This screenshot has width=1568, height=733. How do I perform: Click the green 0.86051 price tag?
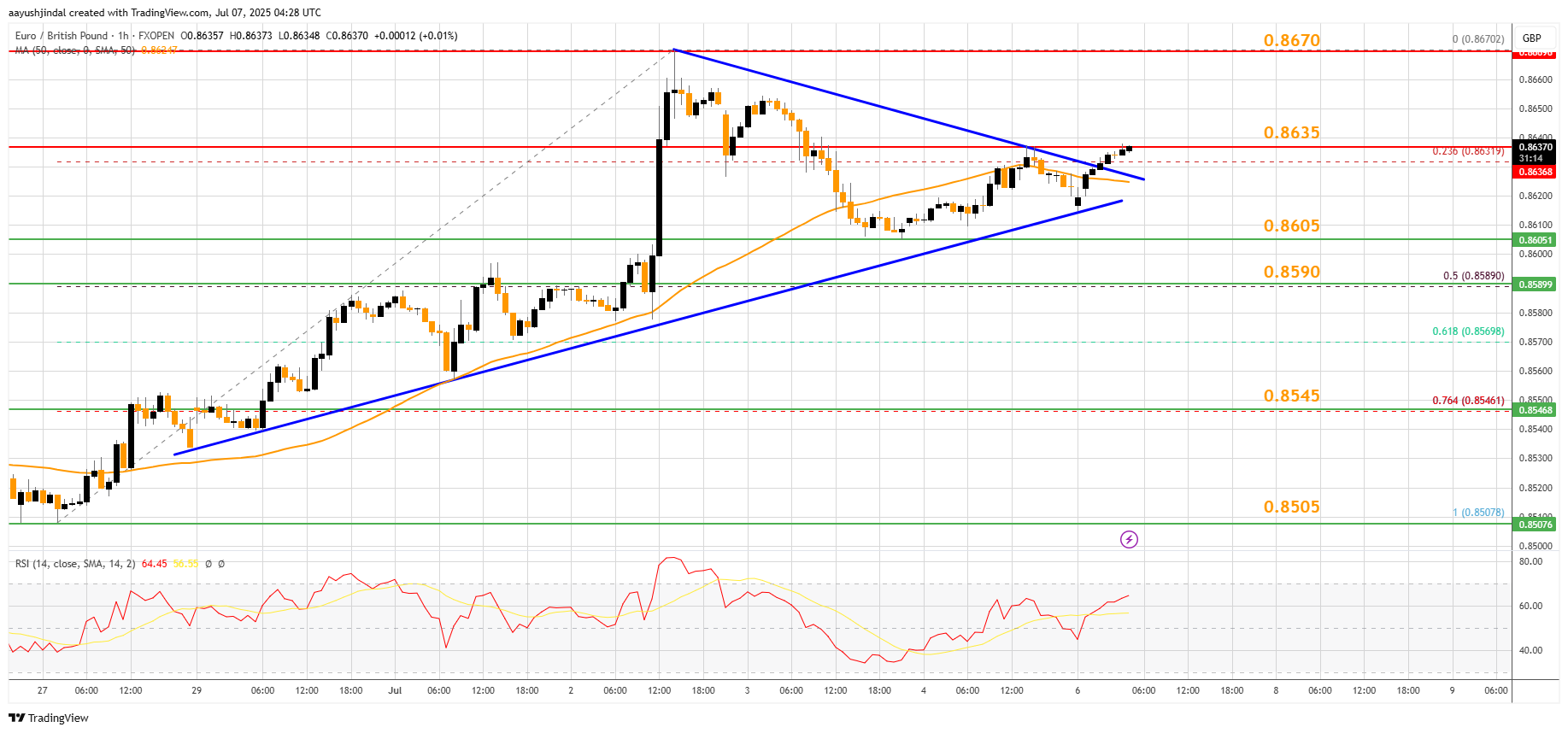[x=1535, y=240]
